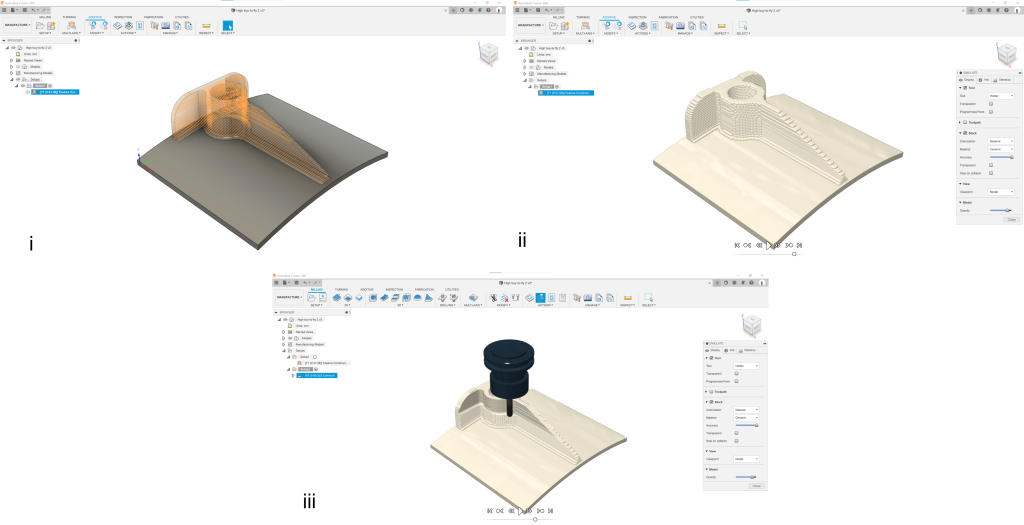Viewport: 1024px width, 525px height.
Task: Toggle the Toolpath checkbox in screenshot ii Simulate panel
Action: point(965,122)
